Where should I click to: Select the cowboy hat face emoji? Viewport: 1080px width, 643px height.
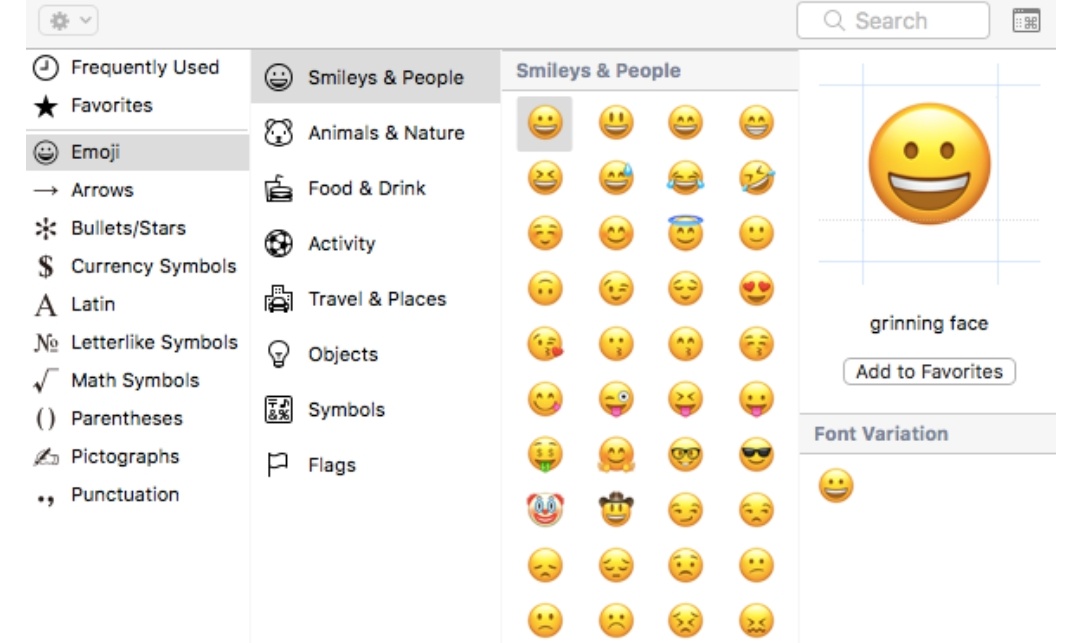tap(616, 510)
